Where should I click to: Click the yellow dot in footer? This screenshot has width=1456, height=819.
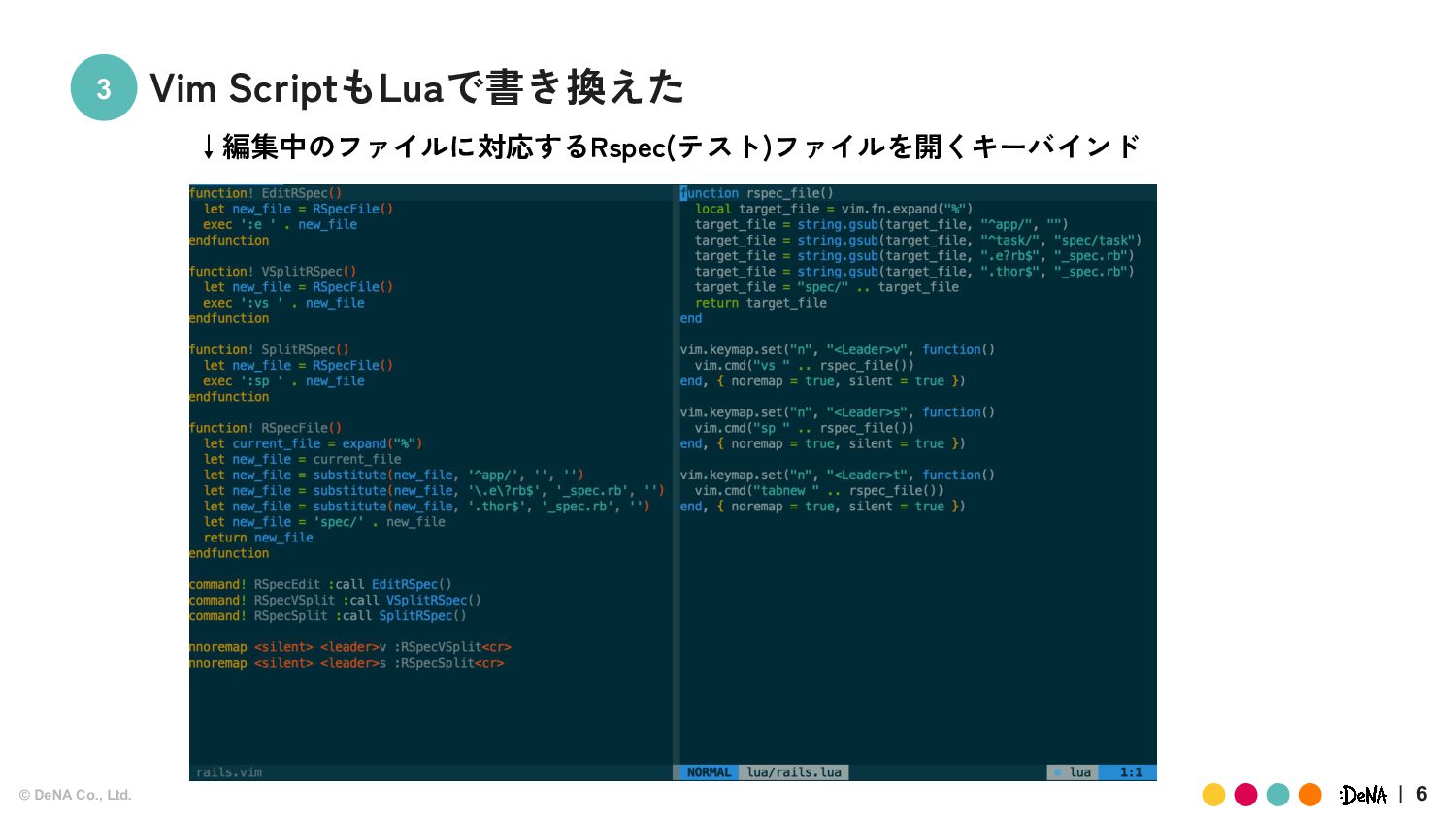1213,795
